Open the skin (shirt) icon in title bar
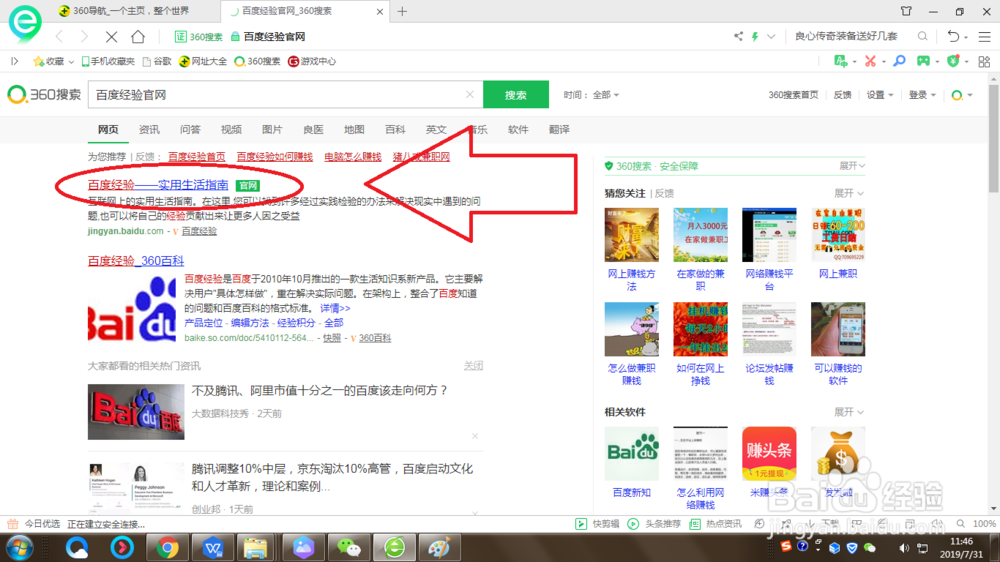 tap(906, 11)
